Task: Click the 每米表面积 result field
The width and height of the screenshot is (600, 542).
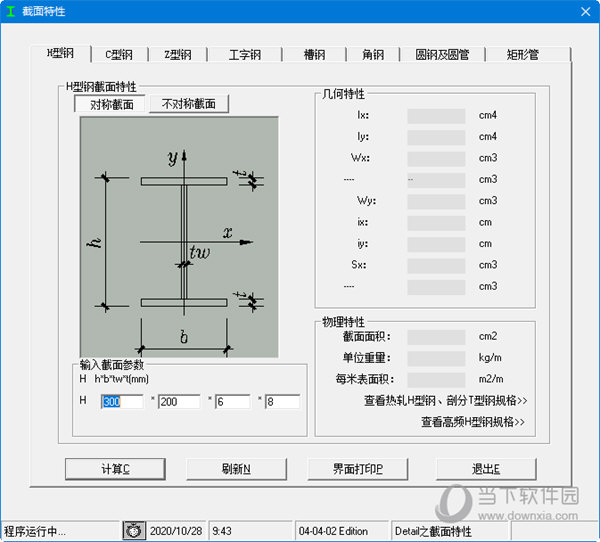Action: [436, 380]
